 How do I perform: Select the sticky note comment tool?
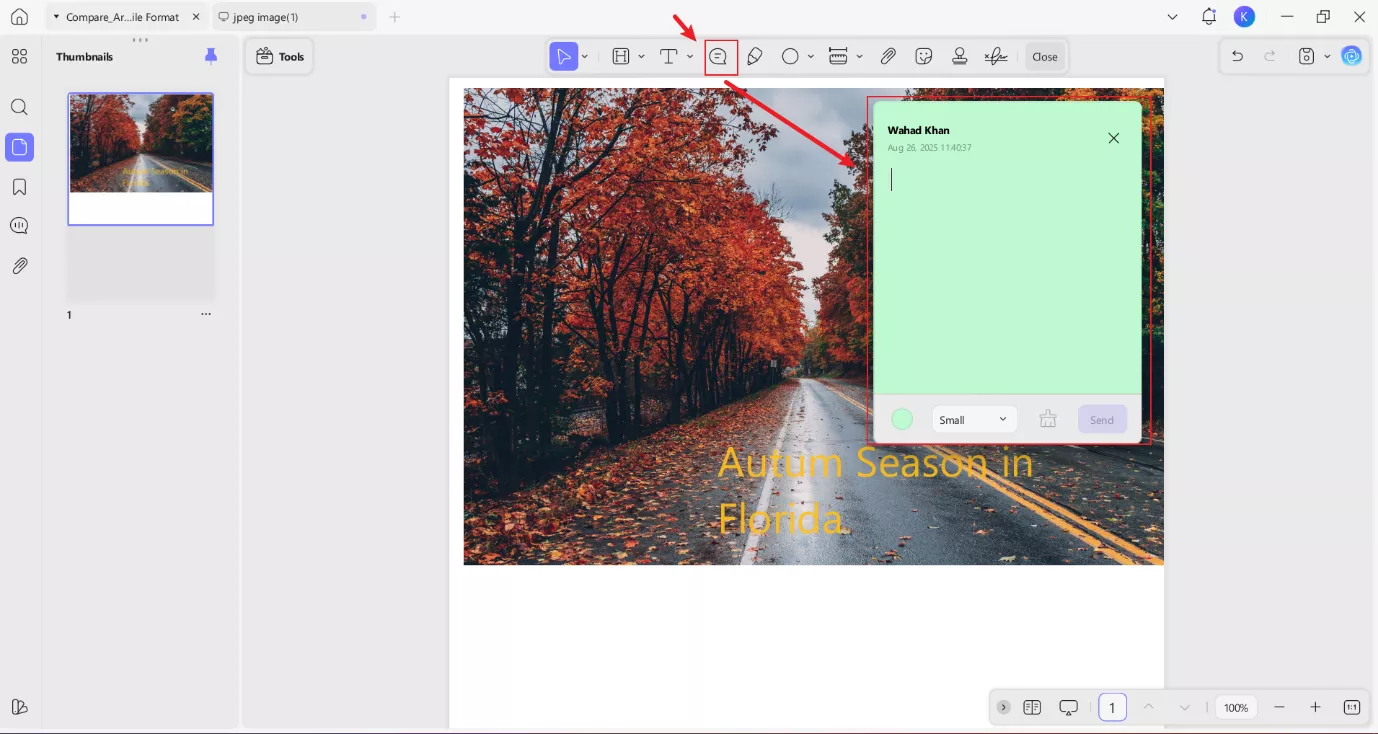pyautogui.click(x=718, y=56)
